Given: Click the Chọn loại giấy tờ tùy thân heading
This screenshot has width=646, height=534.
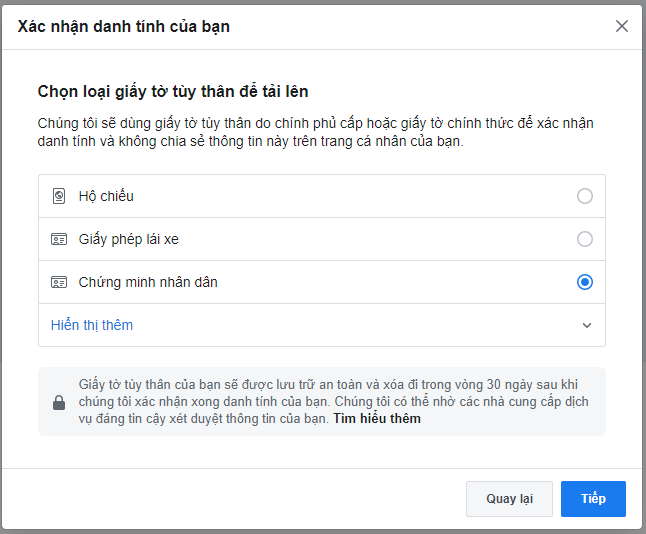Looking at the screenshot, I should point(173,91).
